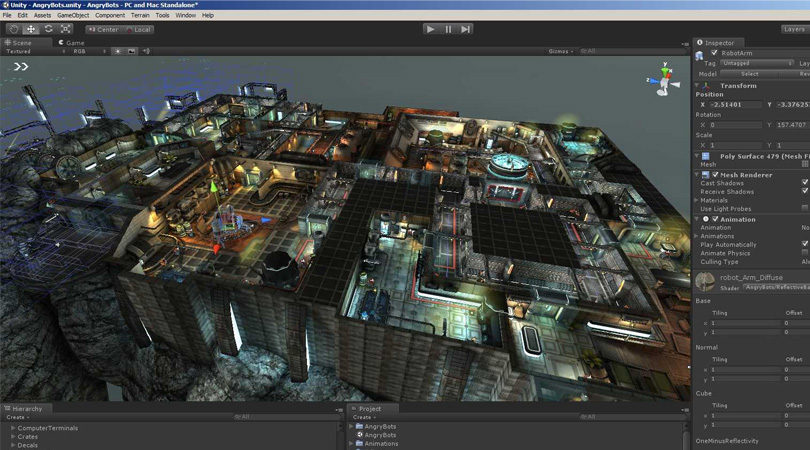Screen dimensions: 810x450
Task: Toggle the Receive Shadows checkbox
Action: click(x=805, y=191)
